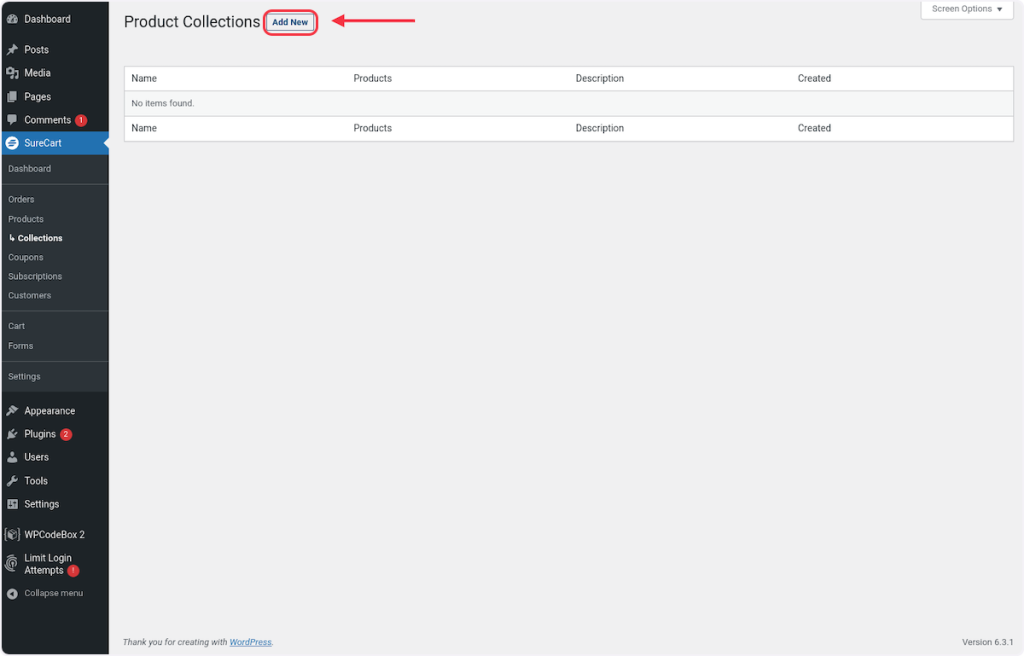Click the SureCart logo icon
1024x656 pixels.
[12, 143]
